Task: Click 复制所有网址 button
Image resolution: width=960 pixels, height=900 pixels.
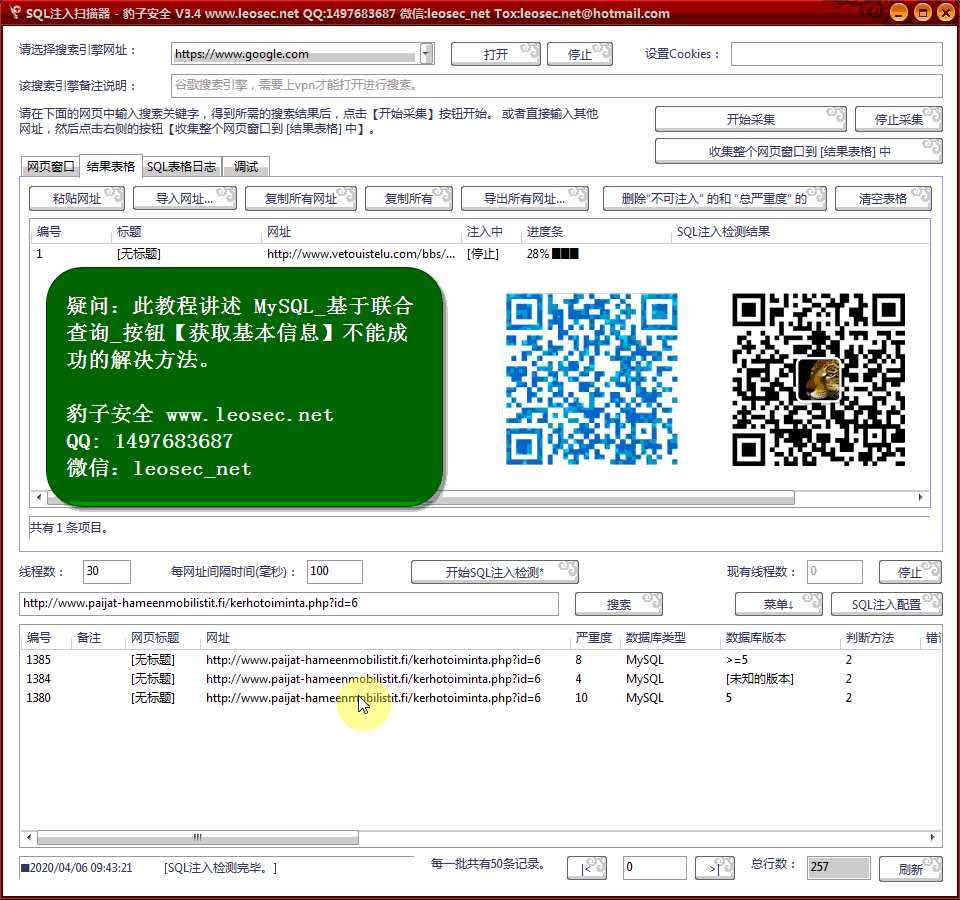Action: 301,198
